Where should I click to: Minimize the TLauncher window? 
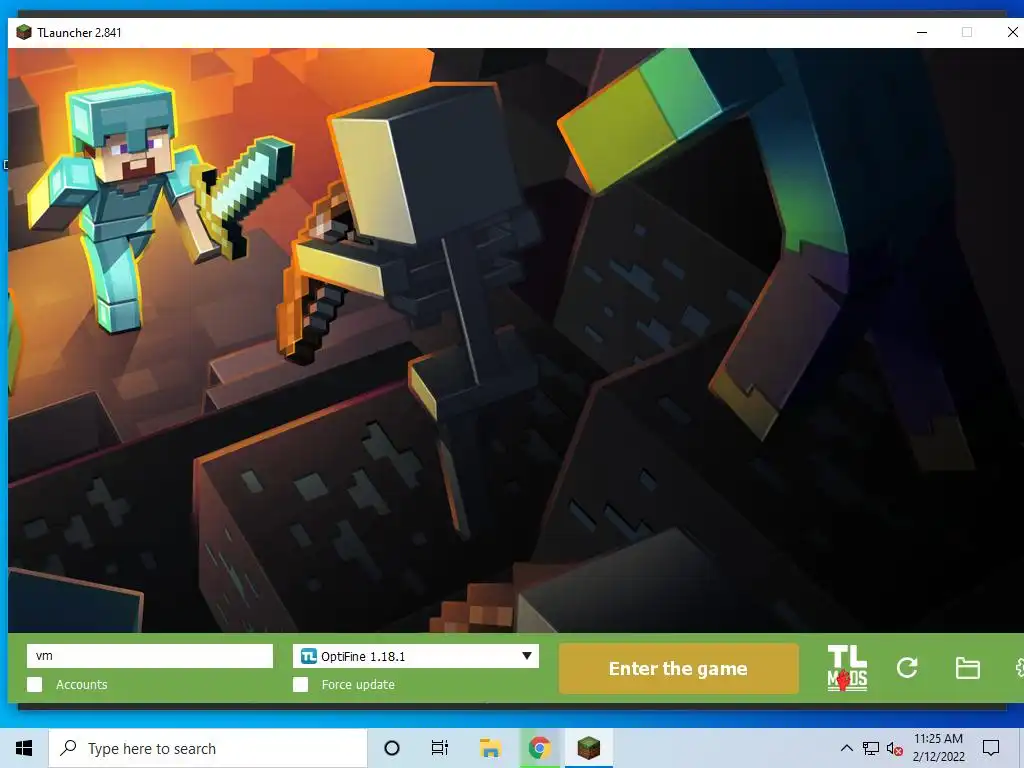point(922,32)
